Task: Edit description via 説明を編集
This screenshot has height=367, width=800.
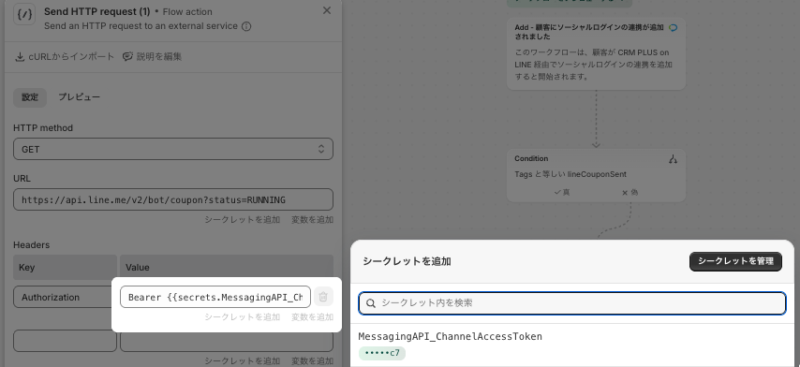Action: point(152,57)
